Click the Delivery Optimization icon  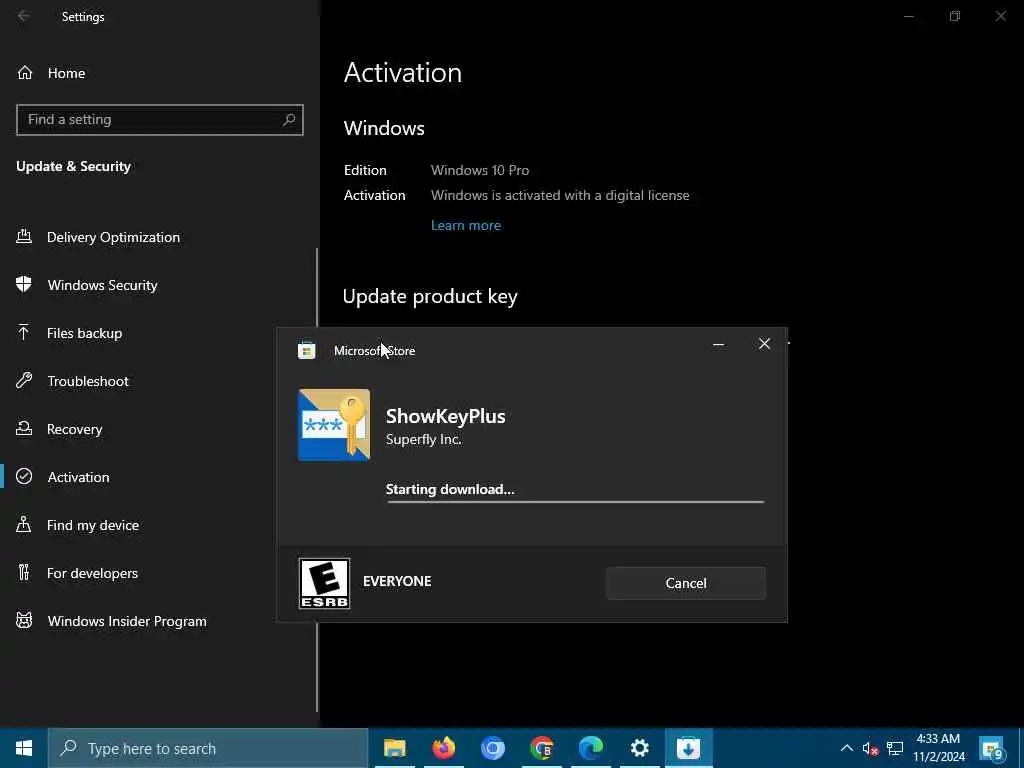[24, 236]
